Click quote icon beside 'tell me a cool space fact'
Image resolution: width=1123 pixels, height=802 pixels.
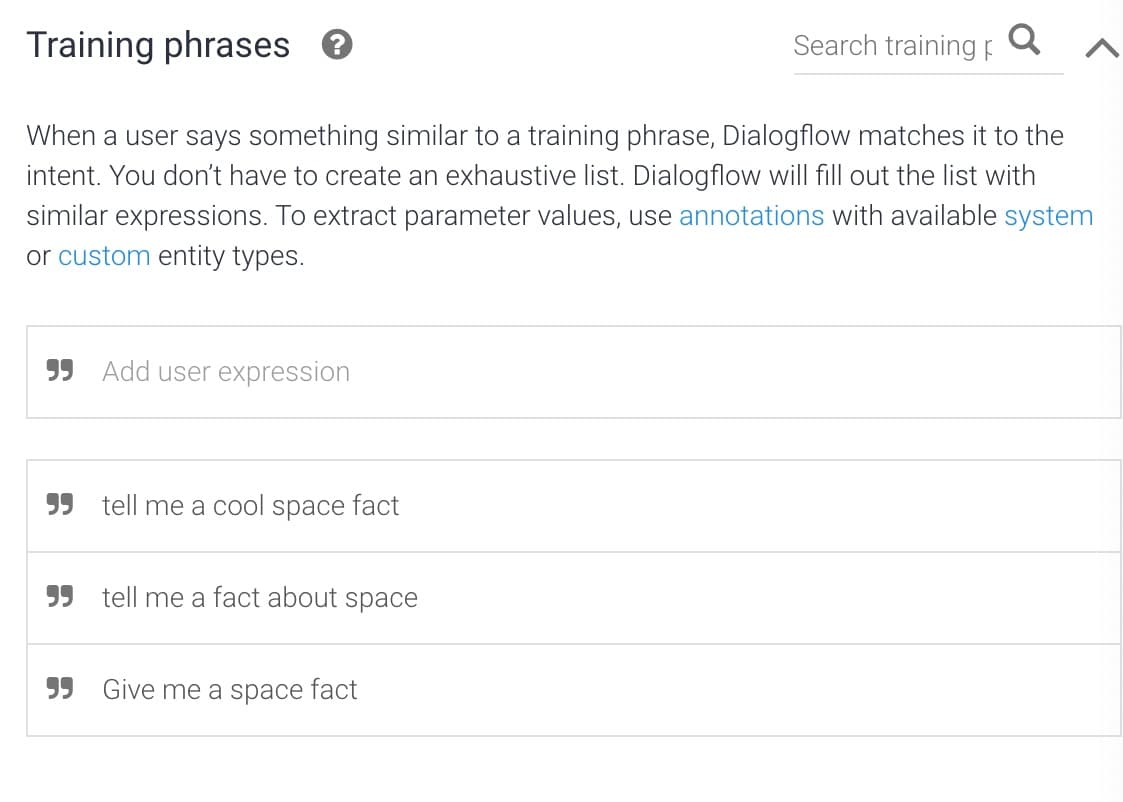point(60,504)
